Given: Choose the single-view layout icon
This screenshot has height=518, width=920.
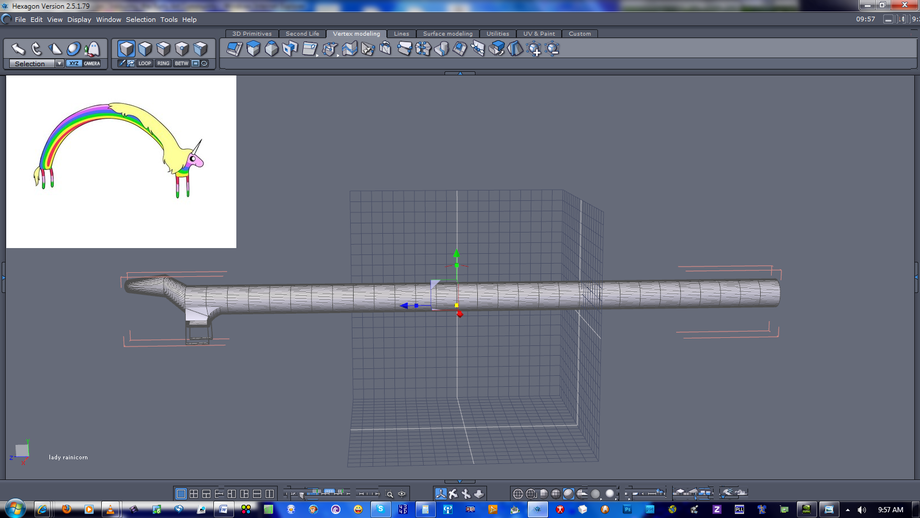Looking at the screenshot, I should [181, 494].
